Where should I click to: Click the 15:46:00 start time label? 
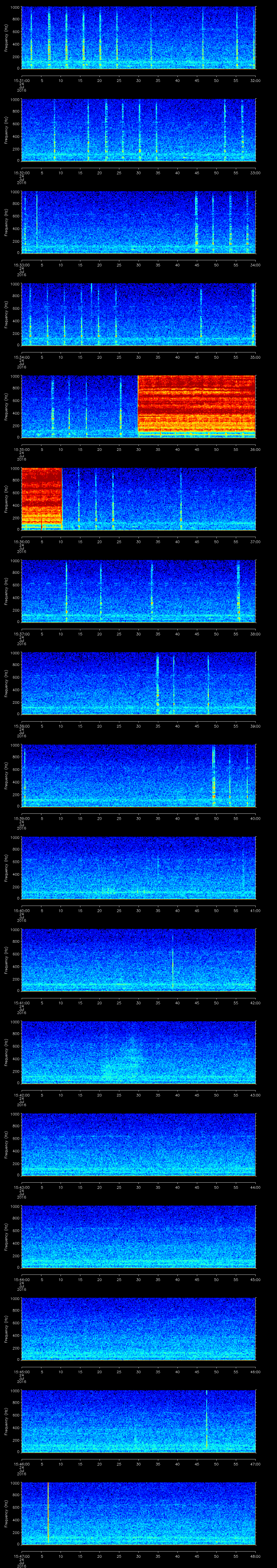(x=21, y=1464)
